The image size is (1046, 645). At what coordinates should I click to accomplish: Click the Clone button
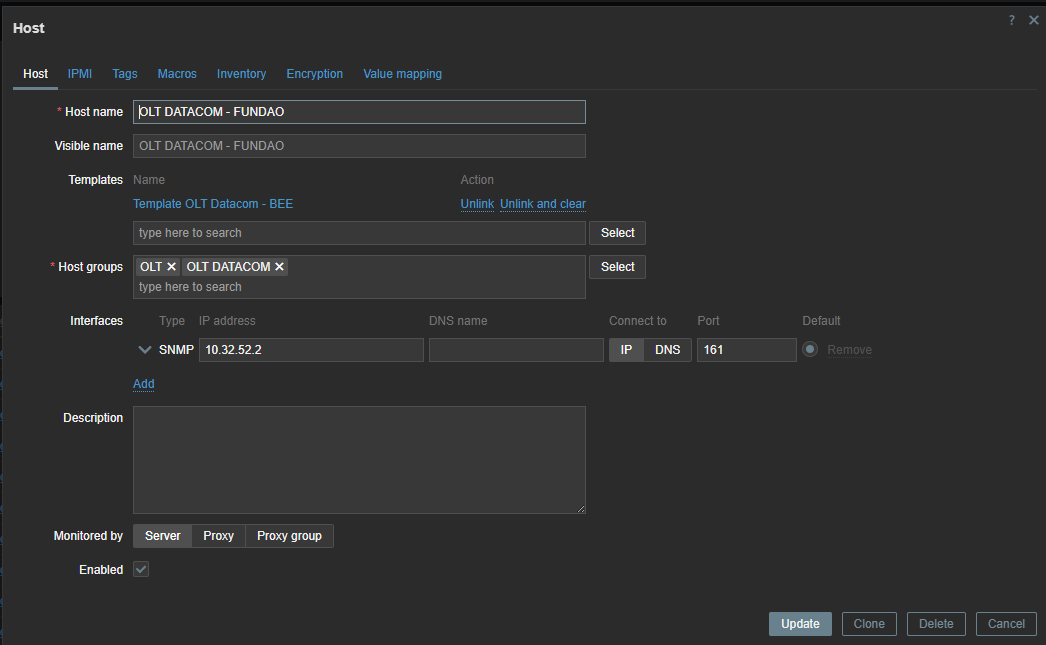(869, 624)
